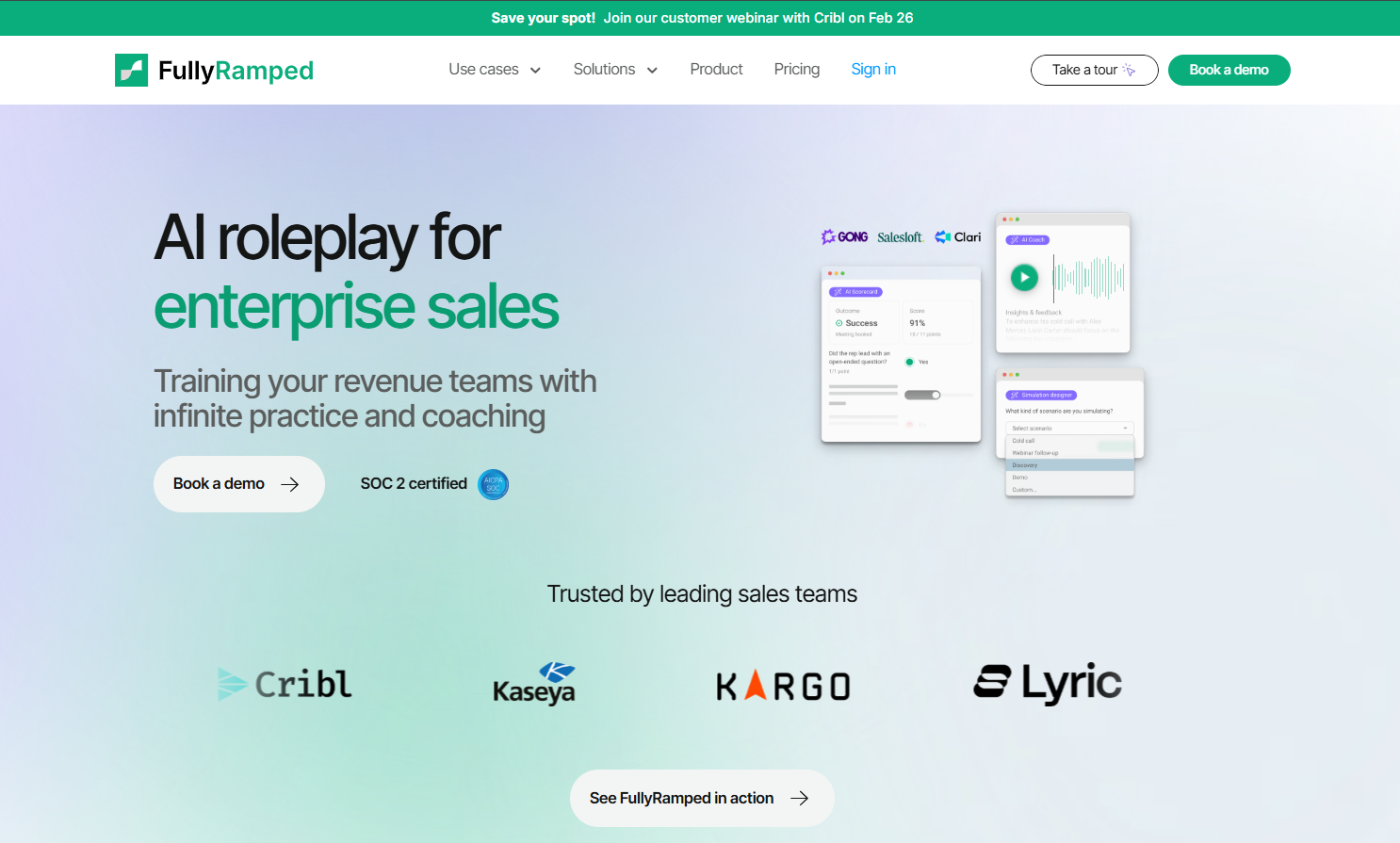
Task: Click the AI Coach purple badge
Action: [x=1027, y=240]
